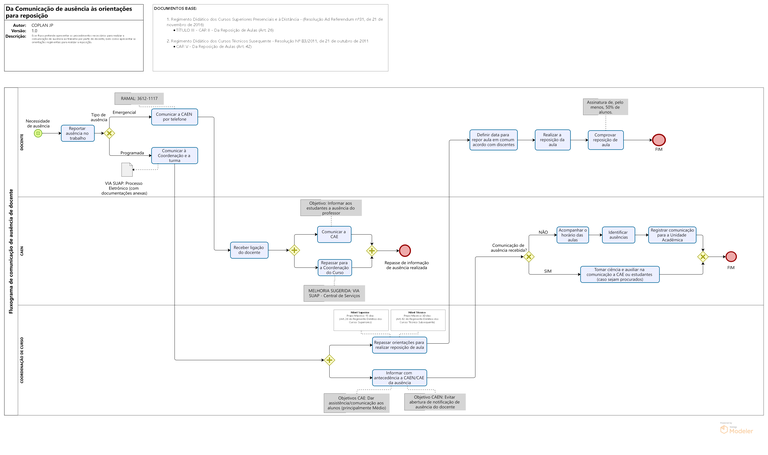Click the red FIM end event in CAEN lane
The width and height of the screenshot is (768, 455).
(x=731, y=257)
